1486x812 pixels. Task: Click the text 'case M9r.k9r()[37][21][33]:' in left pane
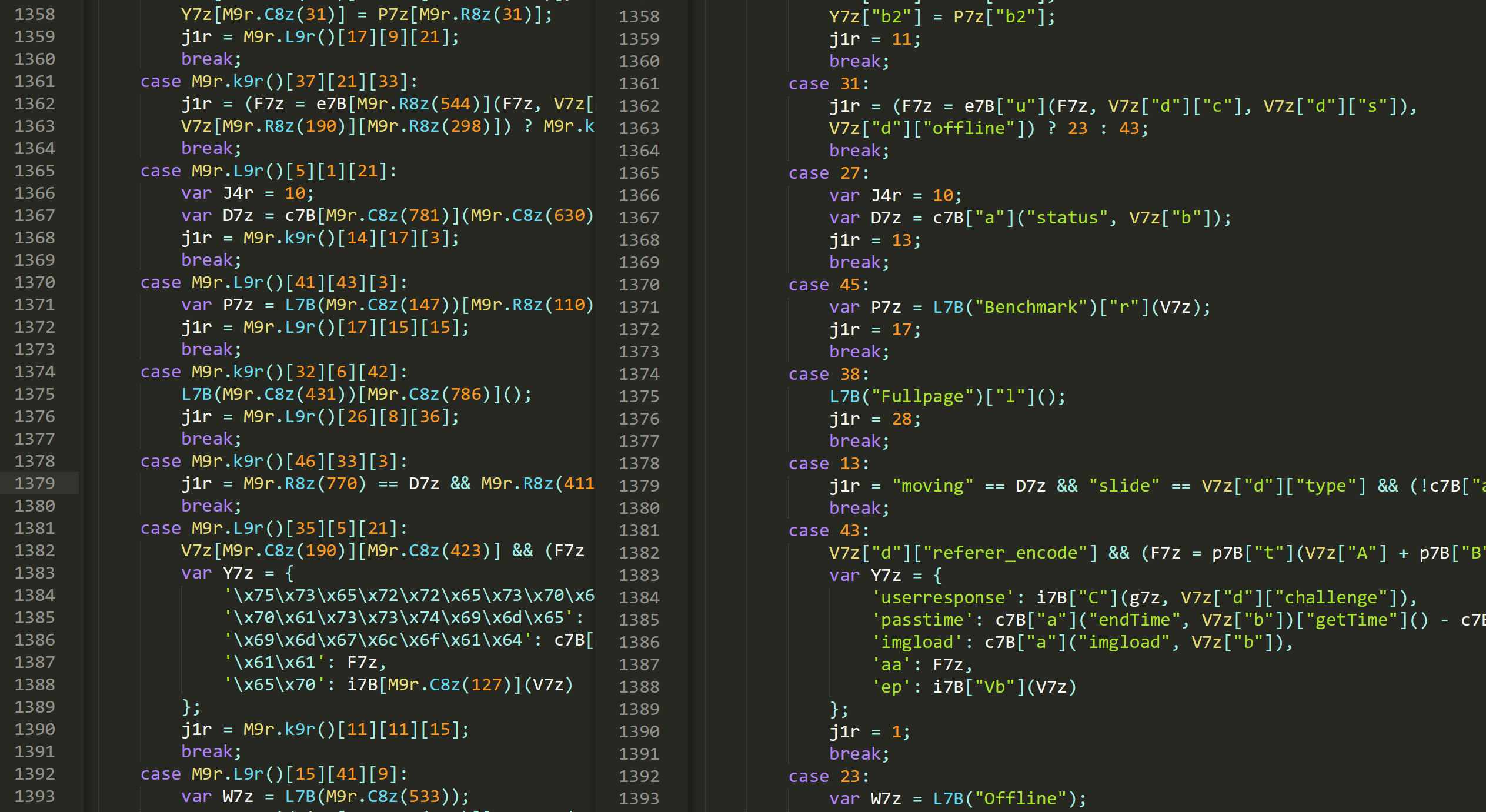tap(279, 81)
